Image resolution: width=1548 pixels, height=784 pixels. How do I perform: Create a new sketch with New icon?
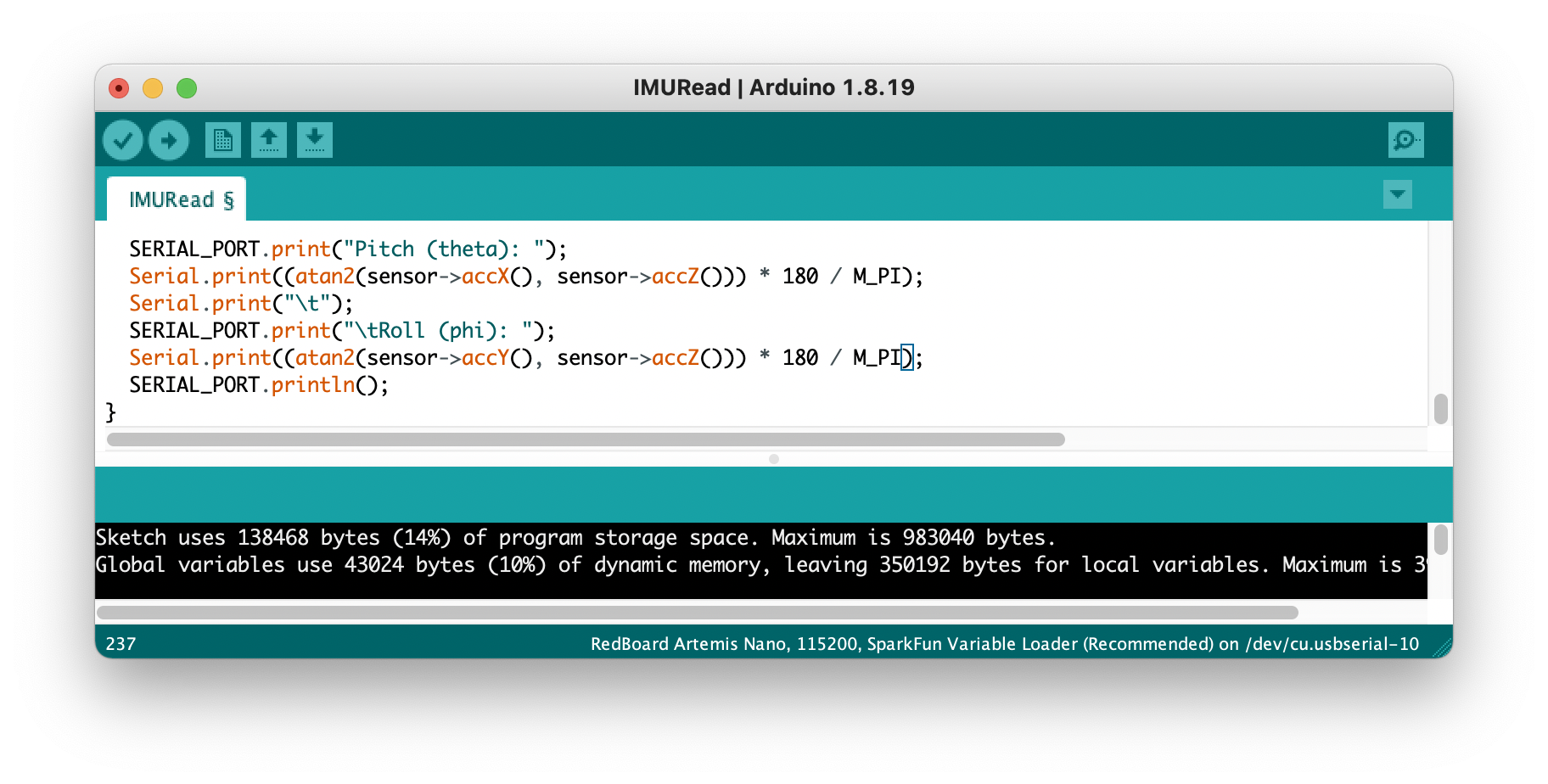pos(223,140)
